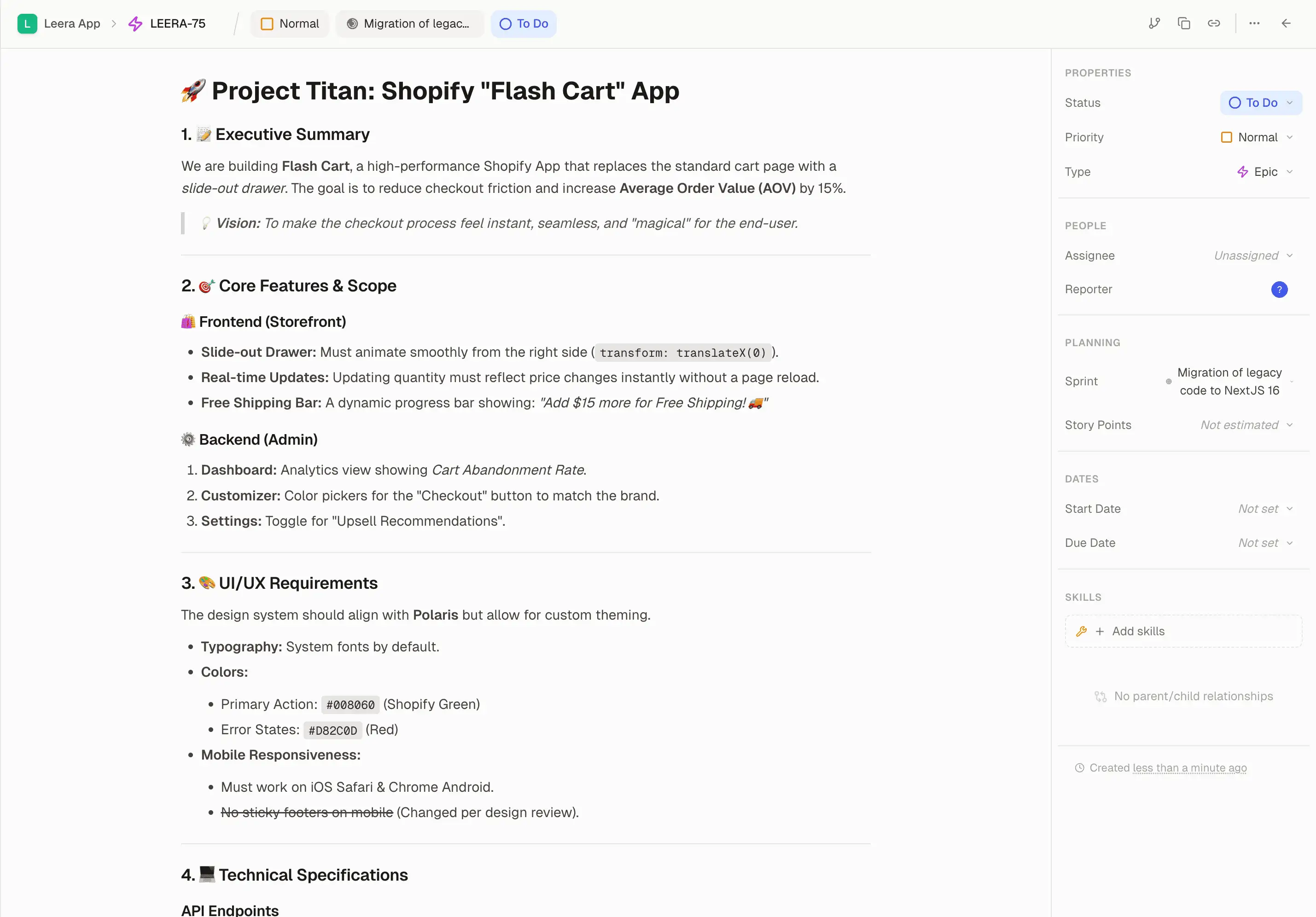Open the Status To Do dropdown
1316x917 pixels.
(1260, 103)
